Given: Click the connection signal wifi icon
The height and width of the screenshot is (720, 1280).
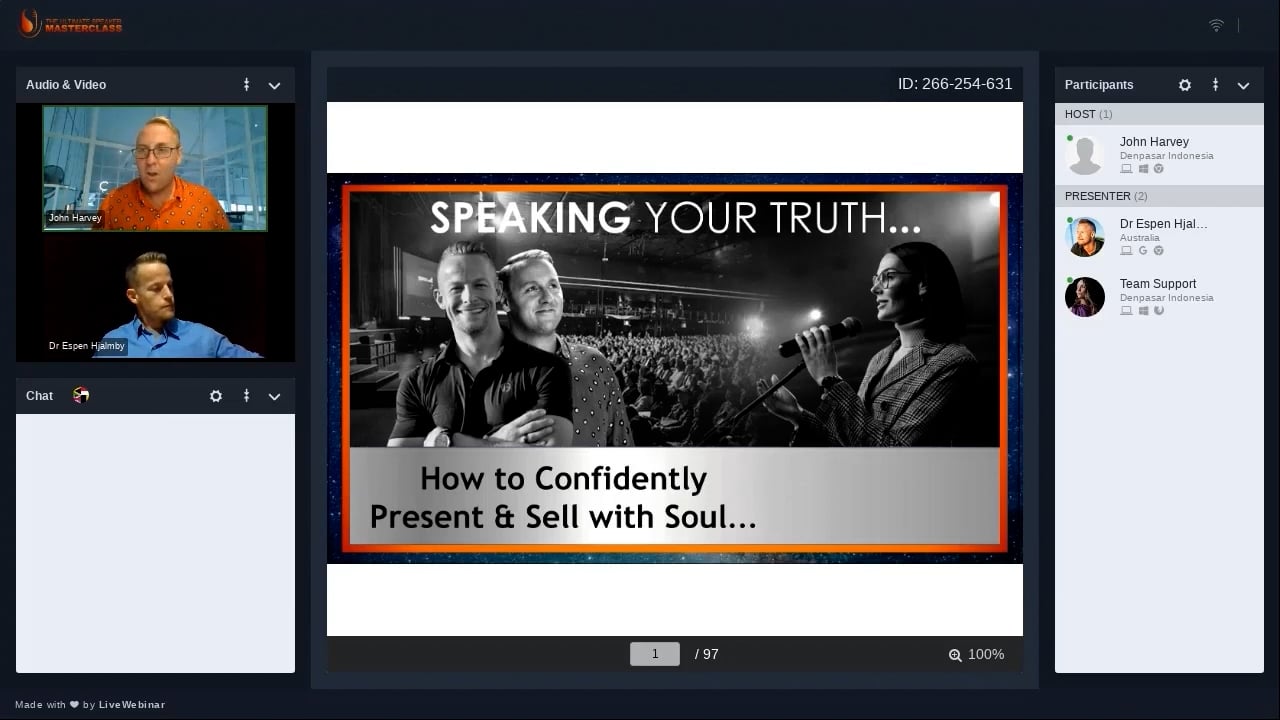Looking at the screenshot, I should coord(1216,25).
